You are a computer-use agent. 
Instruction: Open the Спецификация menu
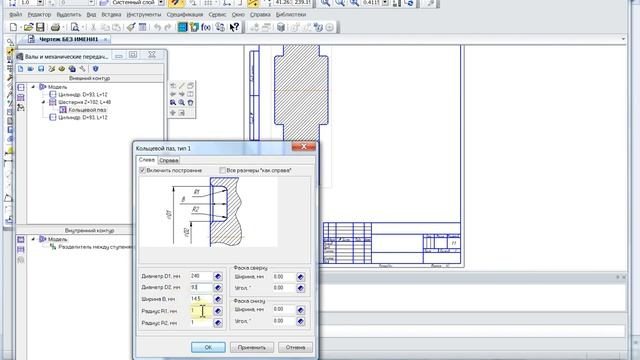pyautogui.click(x=184, y=14)
